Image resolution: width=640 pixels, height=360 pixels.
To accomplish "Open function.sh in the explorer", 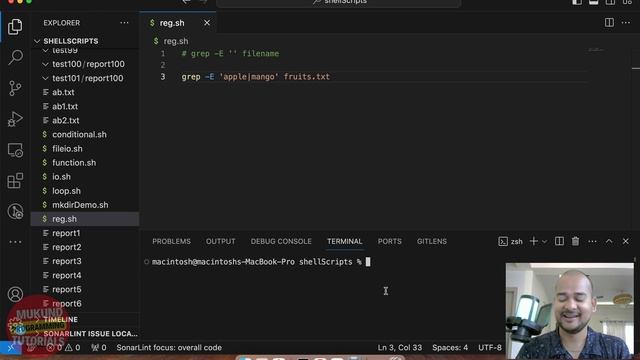I will 85,162.
